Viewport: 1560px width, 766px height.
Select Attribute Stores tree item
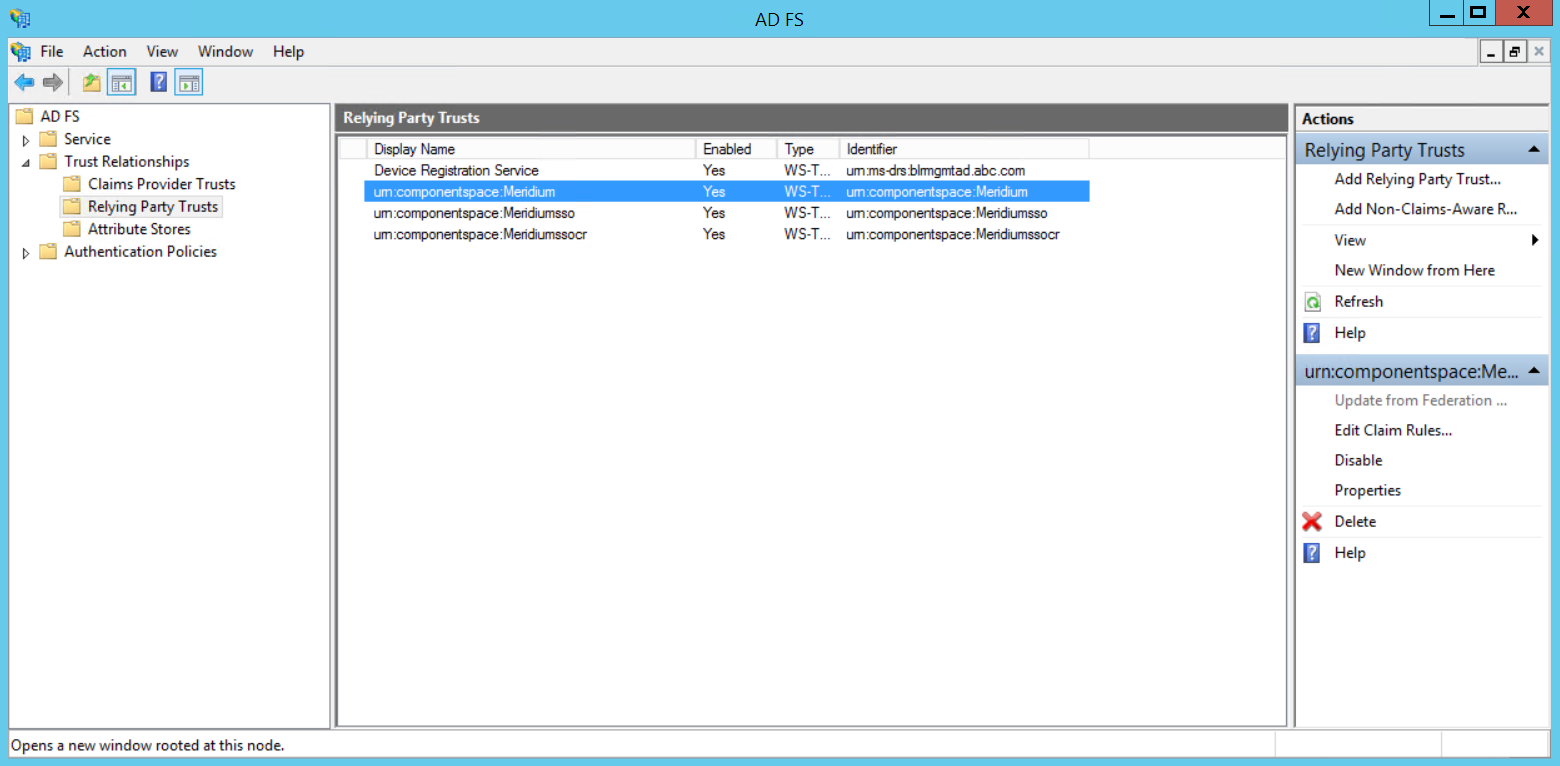pos(139,229)
